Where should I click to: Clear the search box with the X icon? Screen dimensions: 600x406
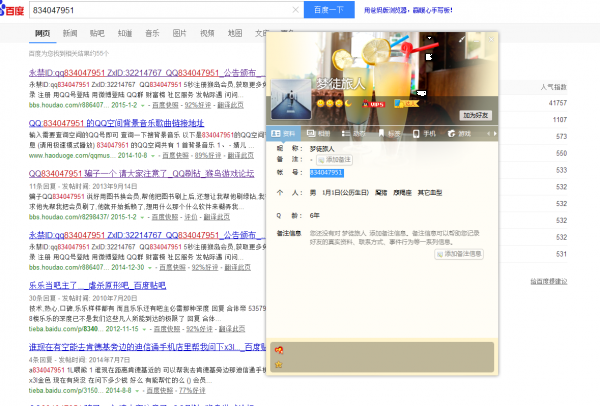point(295,10)
